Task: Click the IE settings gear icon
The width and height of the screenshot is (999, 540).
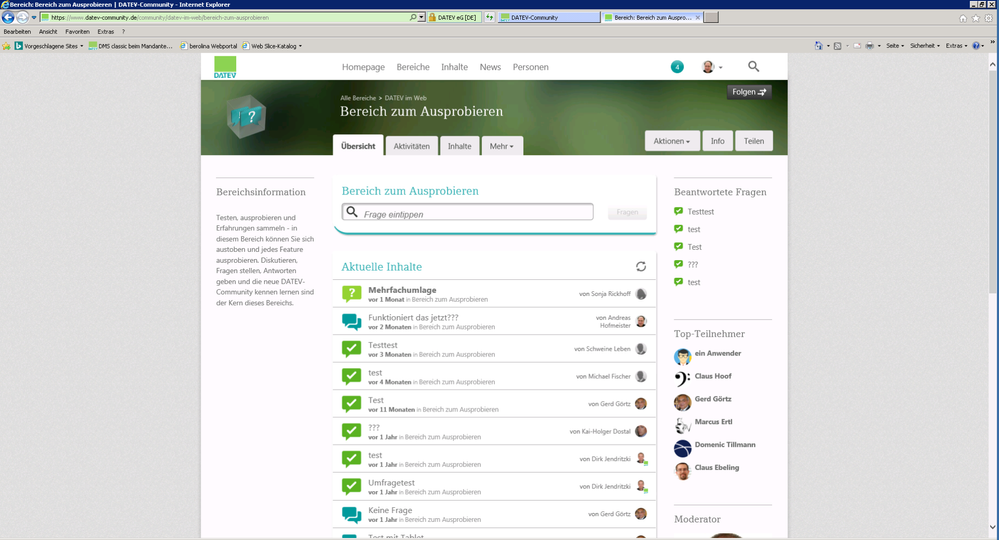Action: pos(988,18)
